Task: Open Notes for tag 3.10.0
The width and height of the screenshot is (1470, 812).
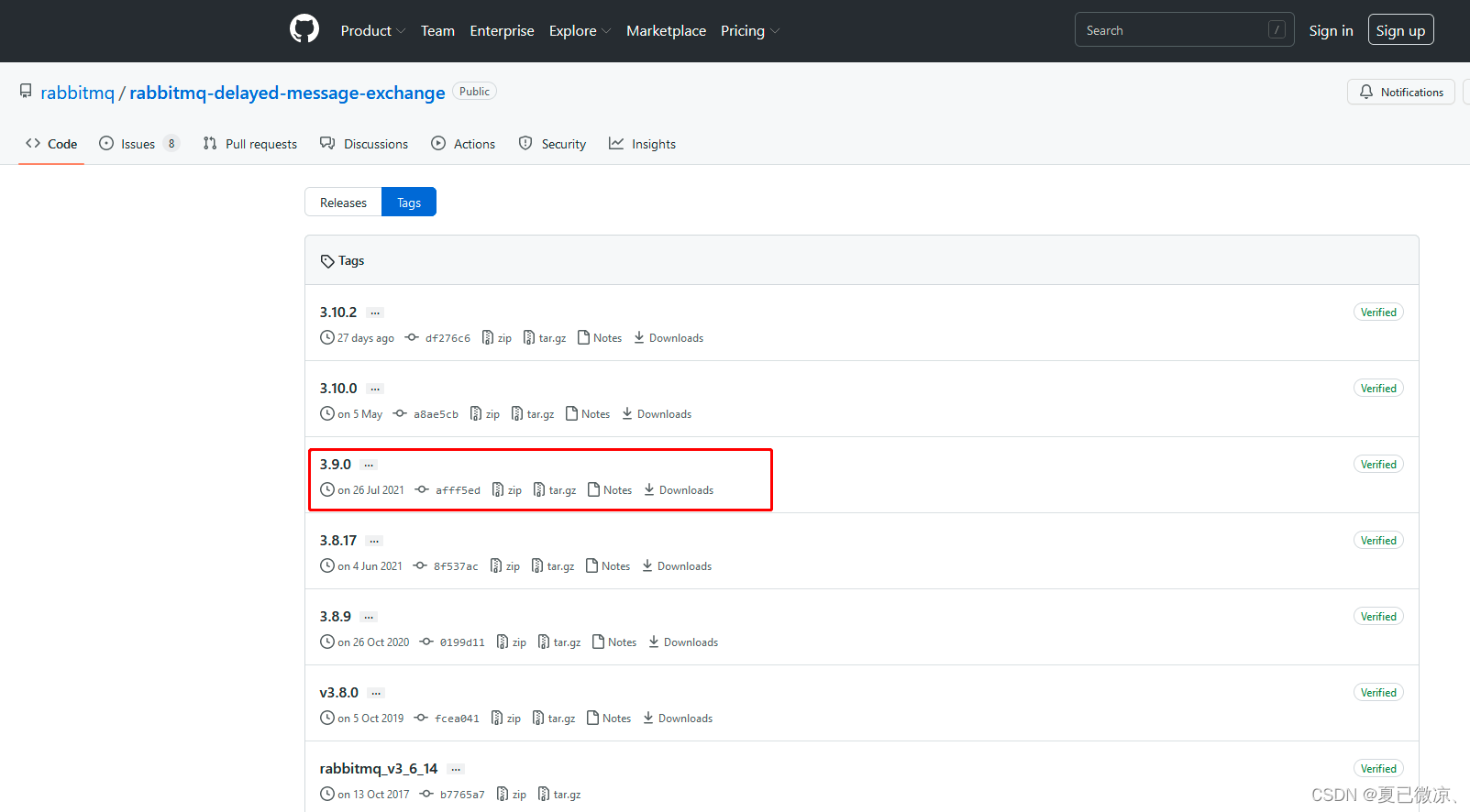Action: [588, 414]
